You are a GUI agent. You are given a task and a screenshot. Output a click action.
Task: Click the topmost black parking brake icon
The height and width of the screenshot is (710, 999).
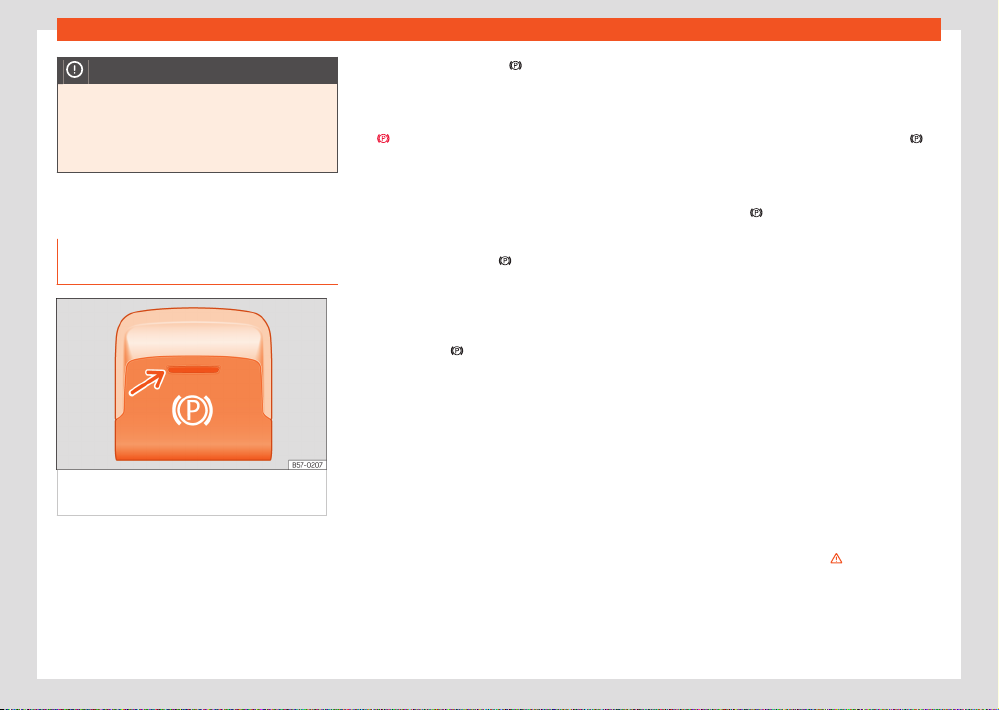tap(515, 65)
